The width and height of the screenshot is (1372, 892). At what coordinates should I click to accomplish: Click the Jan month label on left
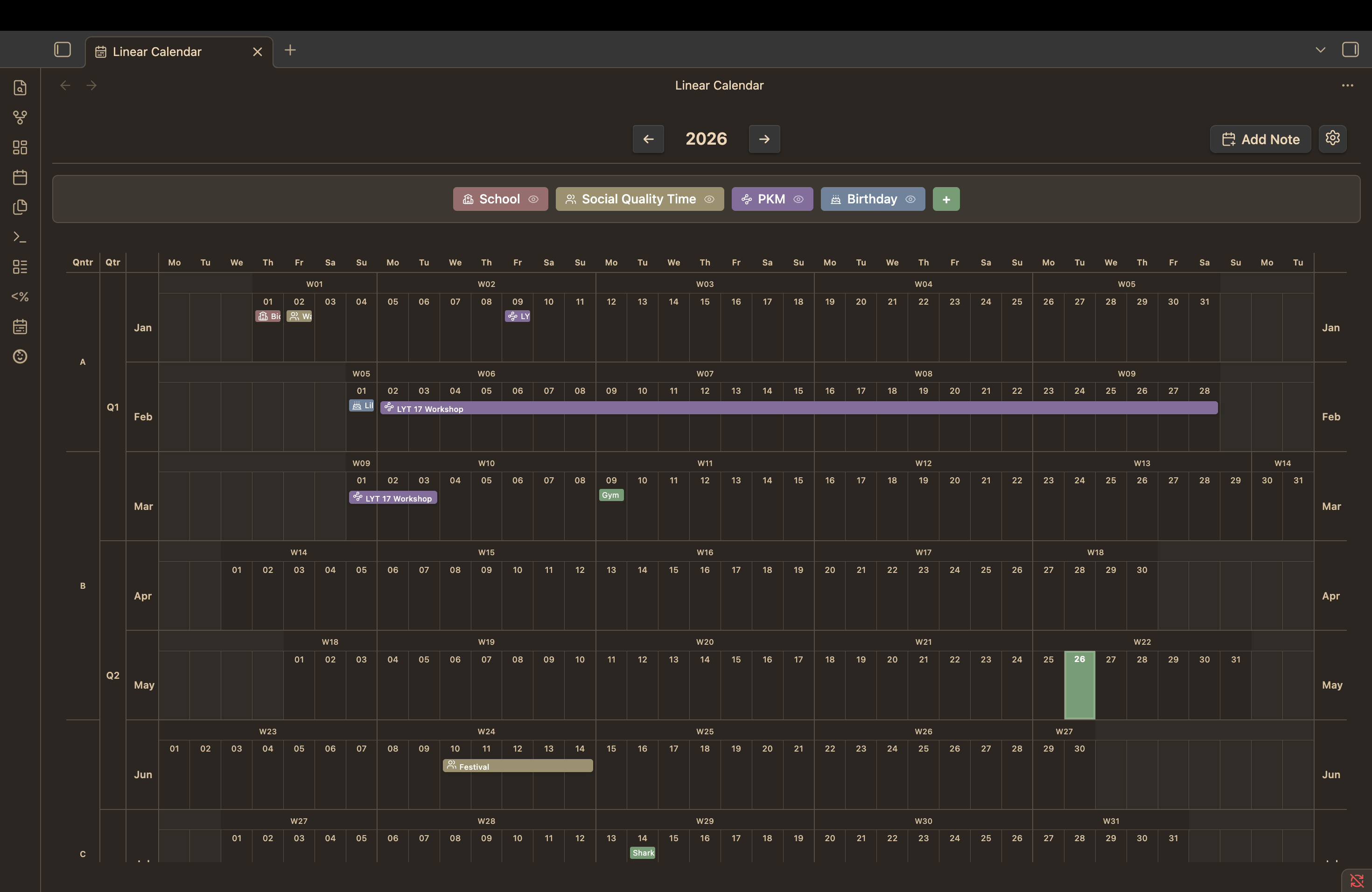[143, 328]
